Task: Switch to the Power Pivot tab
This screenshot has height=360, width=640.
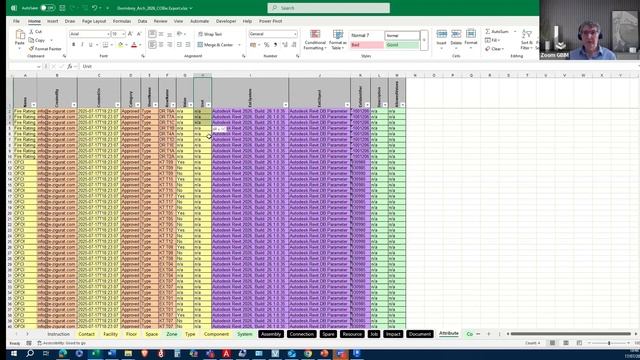Action: tap(270, 21)
